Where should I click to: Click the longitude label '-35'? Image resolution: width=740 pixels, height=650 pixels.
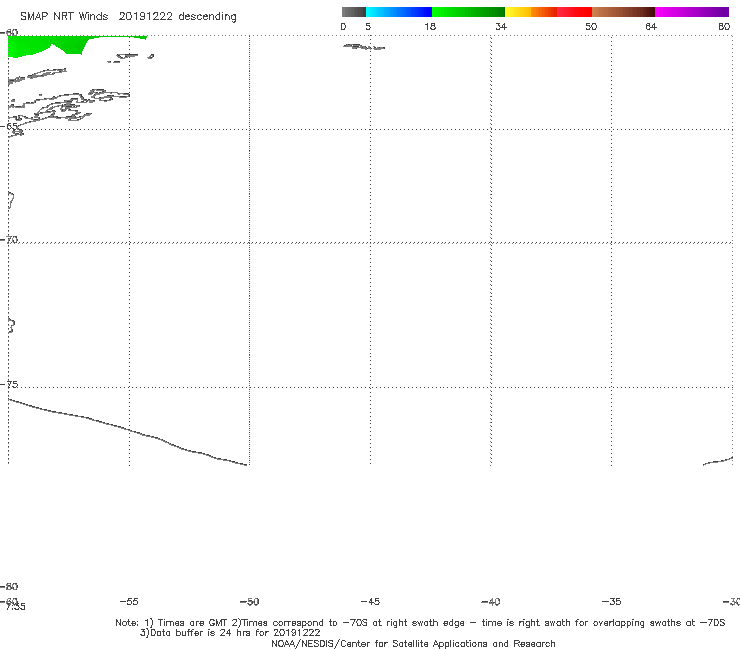tap(612, 601)
